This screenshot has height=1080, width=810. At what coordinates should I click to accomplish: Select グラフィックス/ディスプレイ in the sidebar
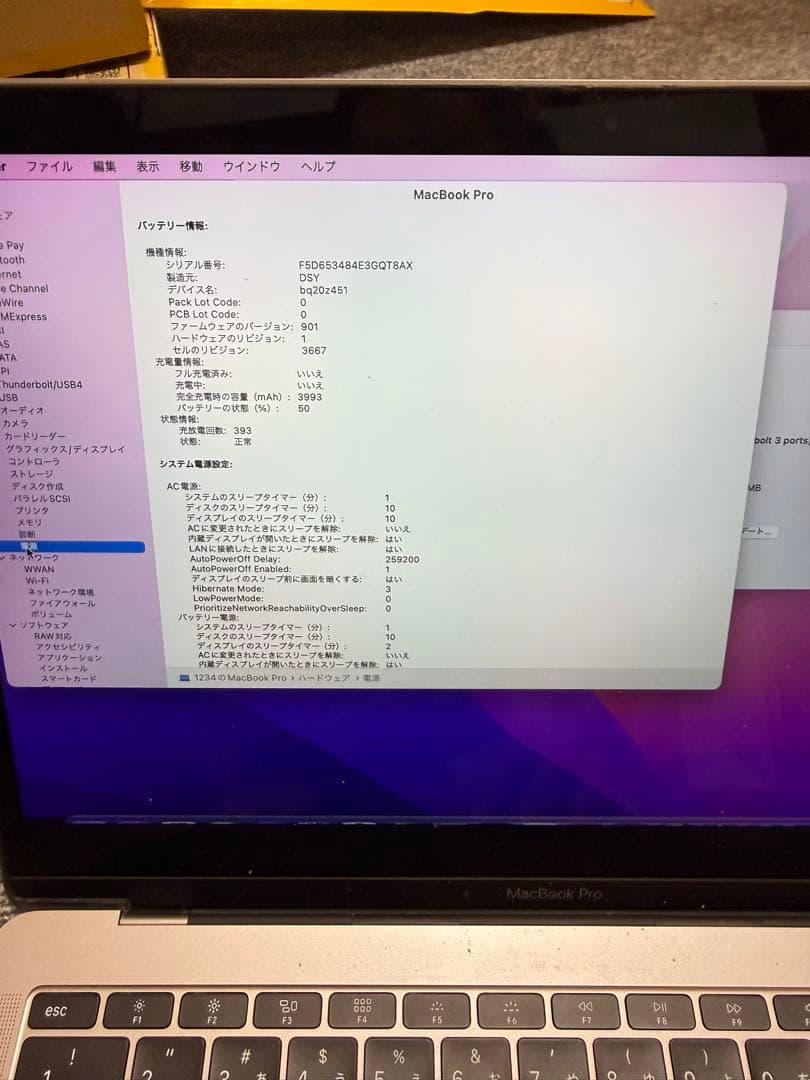pyautogui.click(x=65, y=449)
